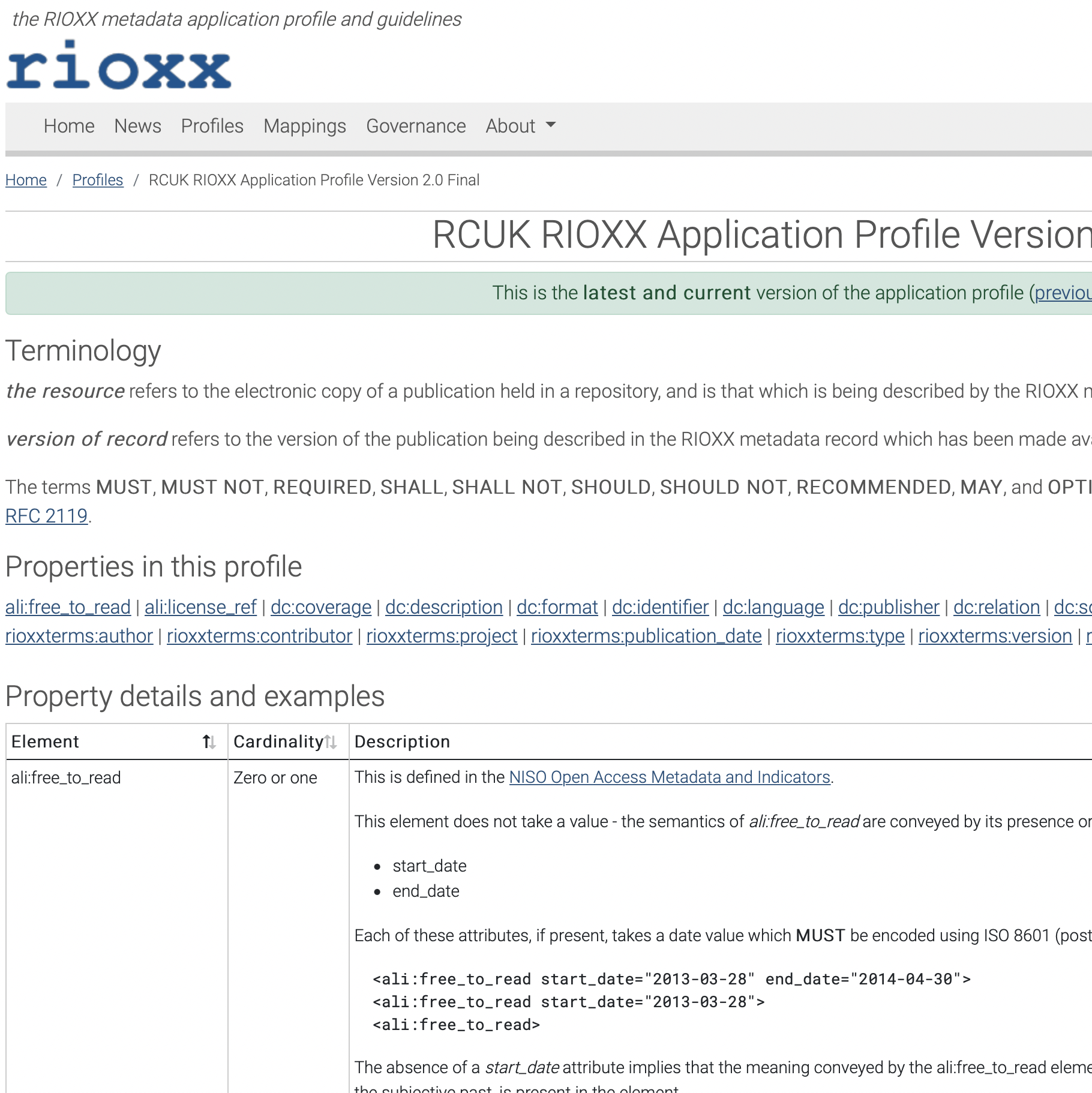The width and height of the screenshot is (1092, 1093).
Task: Click the site tagline about RIOXX metadata
Action: (237, 19)
